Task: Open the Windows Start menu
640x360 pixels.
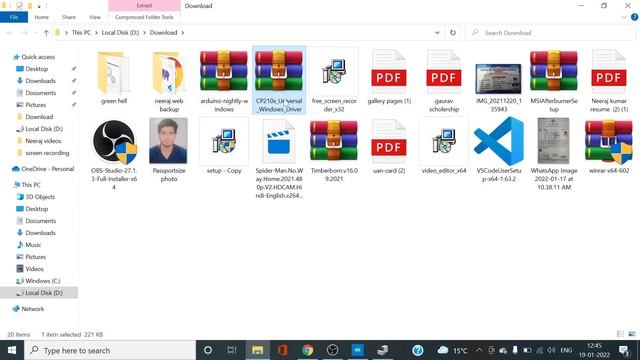Action: coord(12,350)
